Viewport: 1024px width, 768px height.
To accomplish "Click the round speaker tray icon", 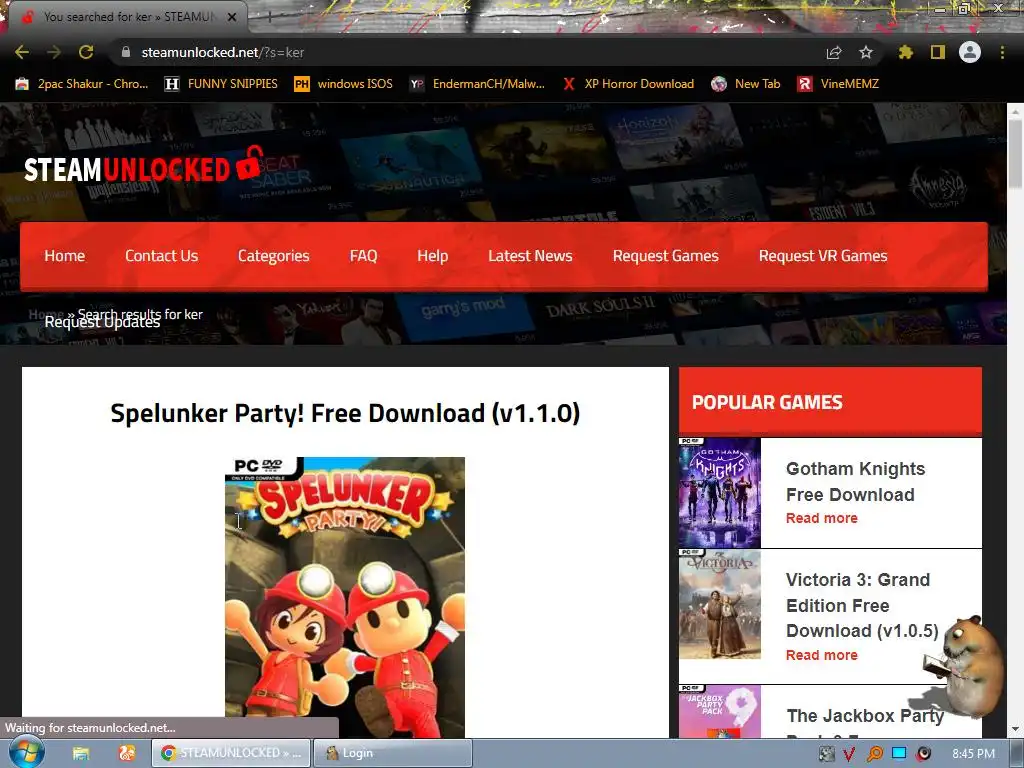I will (x=923, y=754).
